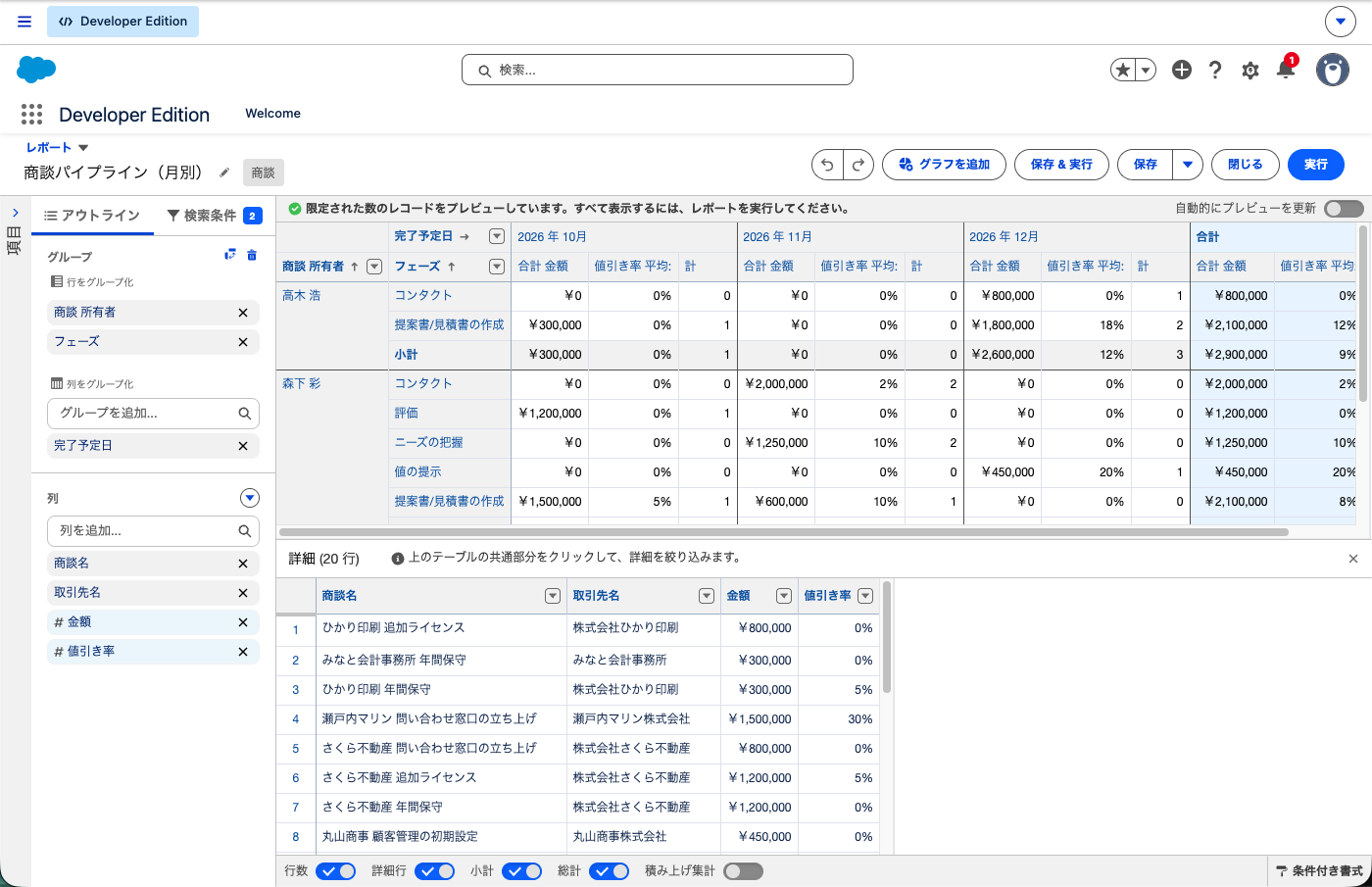Click the グラフを追加 button
Image resolution: width=1372 pixels, height=887 pixels.
tap(945, 165)
